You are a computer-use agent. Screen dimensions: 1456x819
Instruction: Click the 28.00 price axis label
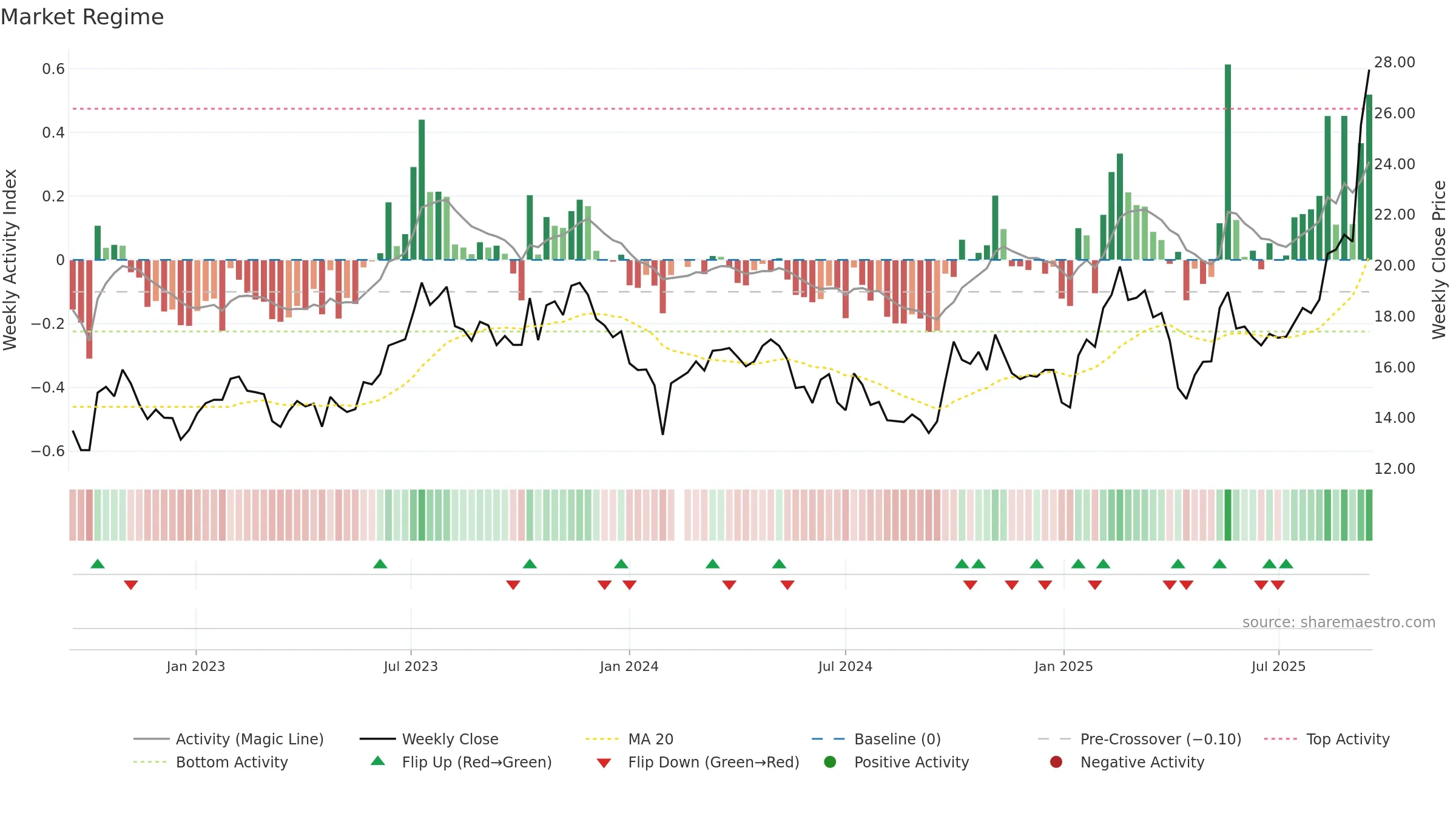coord(1394,62)
